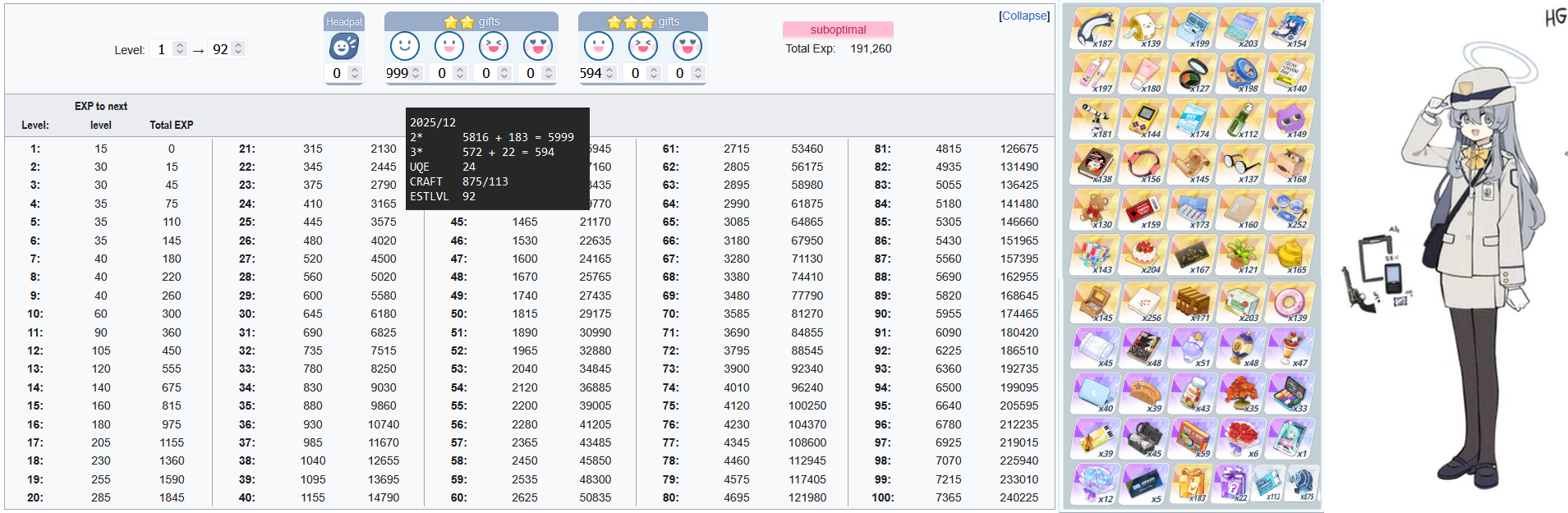This screenshot has height=513, width=1568.
Task: Select the music box gift x145
Action: coord(1094,303)
